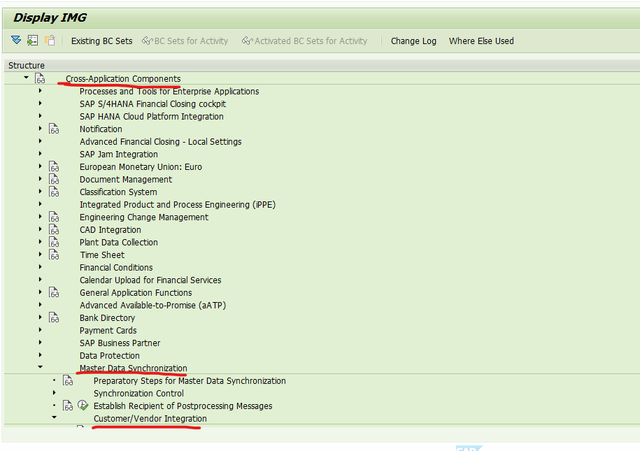Open documentation icon for Plant Data Collection
Screen dimensions: 640x451
pyautogui.click(x=54, y=242)
